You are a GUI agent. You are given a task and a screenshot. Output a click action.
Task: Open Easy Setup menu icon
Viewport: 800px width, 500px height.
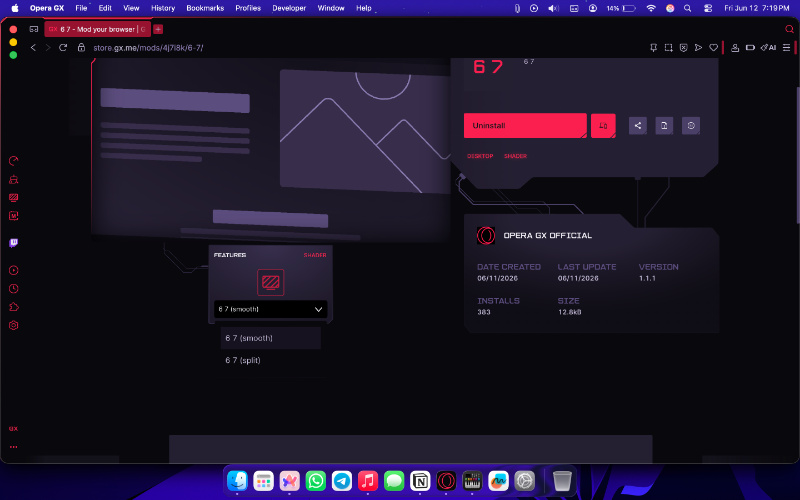click(786, 47)
